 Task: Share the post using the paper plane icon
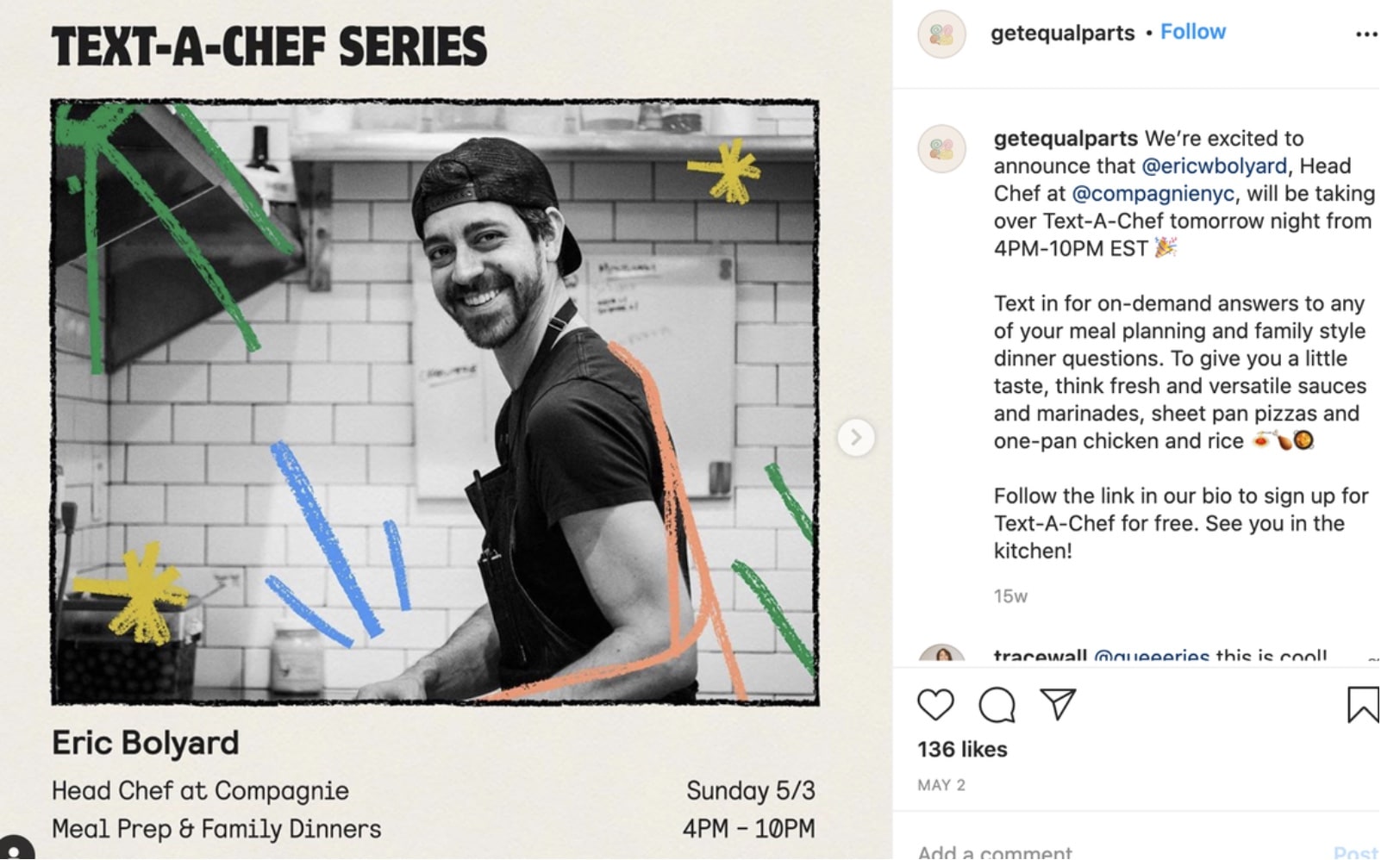coord(1058,704)
